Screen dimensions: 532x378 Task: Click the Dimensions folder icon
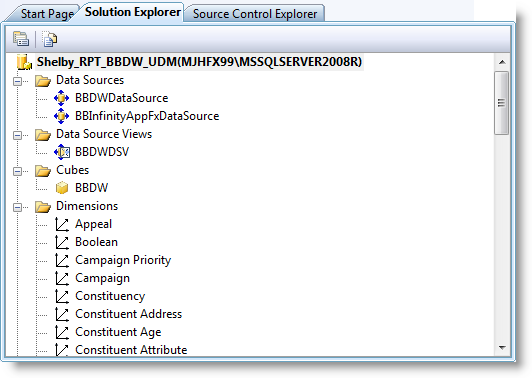(43, 207)
